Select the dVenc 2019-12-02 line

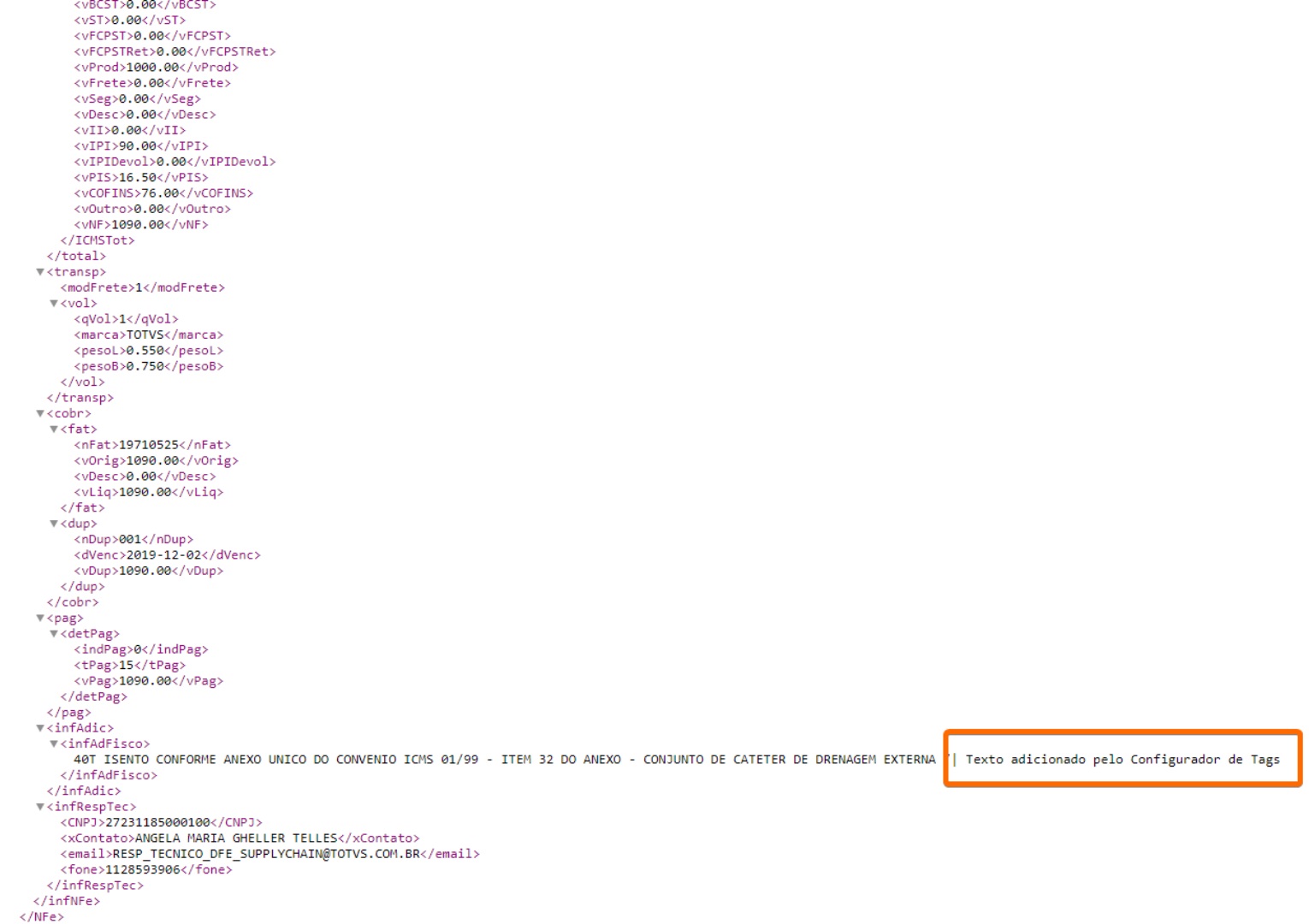(167, 555)
